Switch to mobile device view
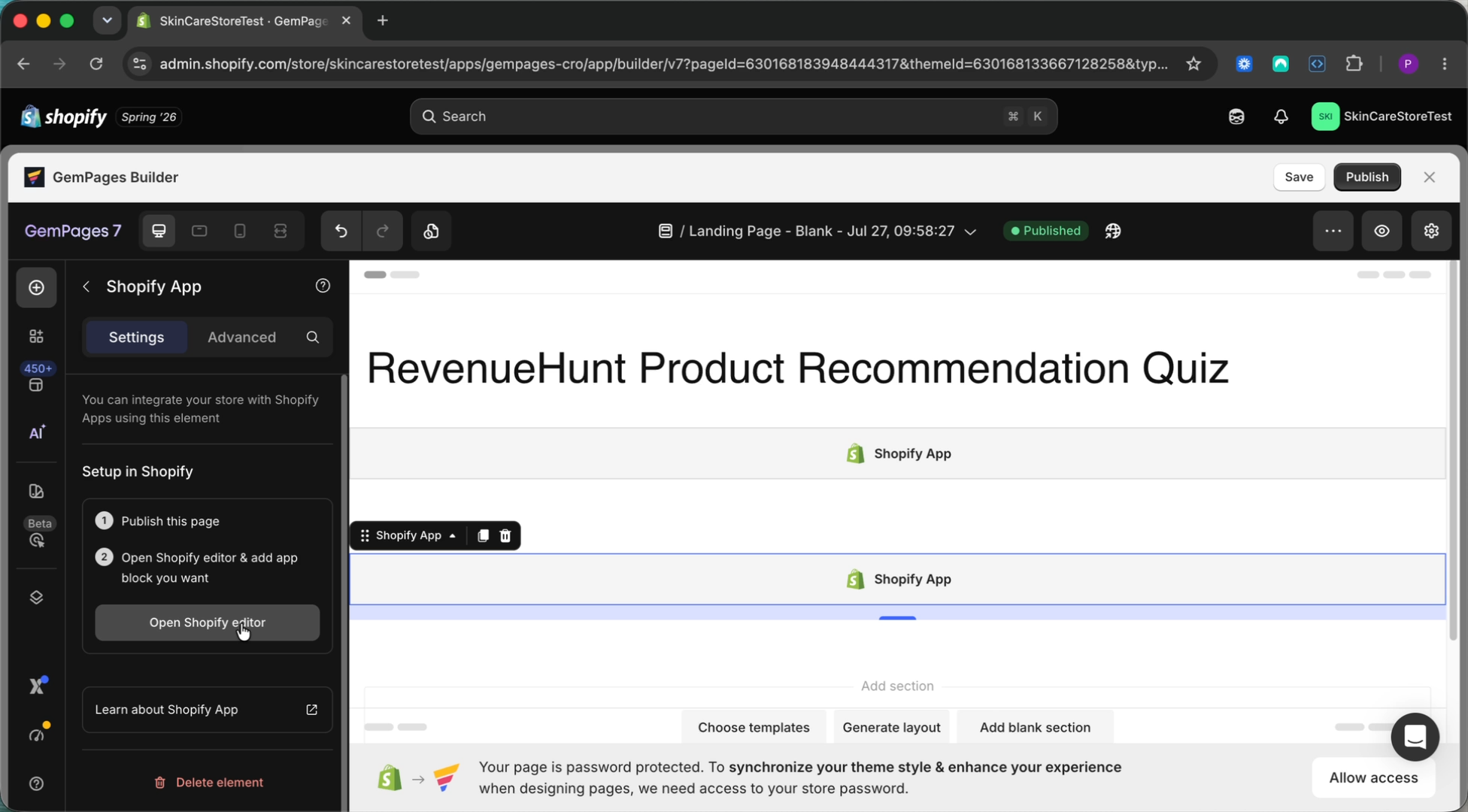1468x812 pixels. [240, 231]
